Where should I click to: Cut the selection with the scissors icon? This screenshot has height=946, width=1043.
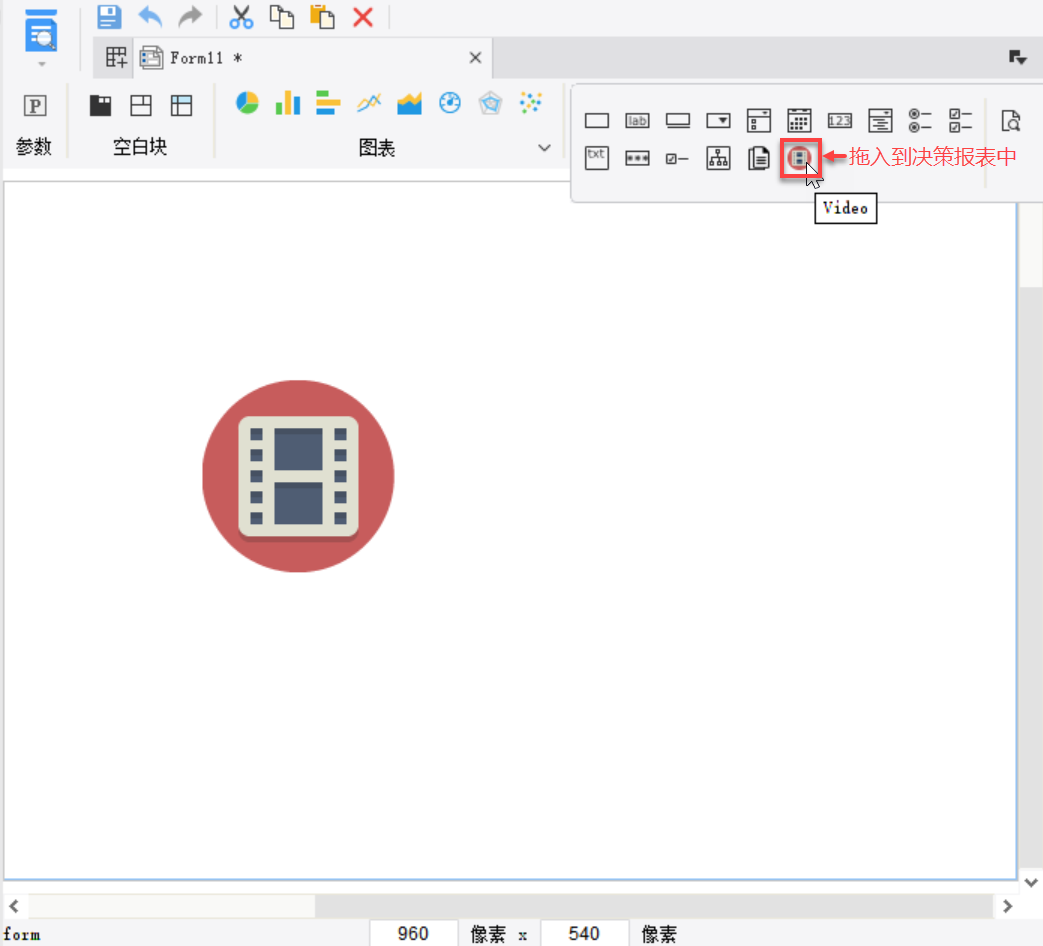pos(241,17)
